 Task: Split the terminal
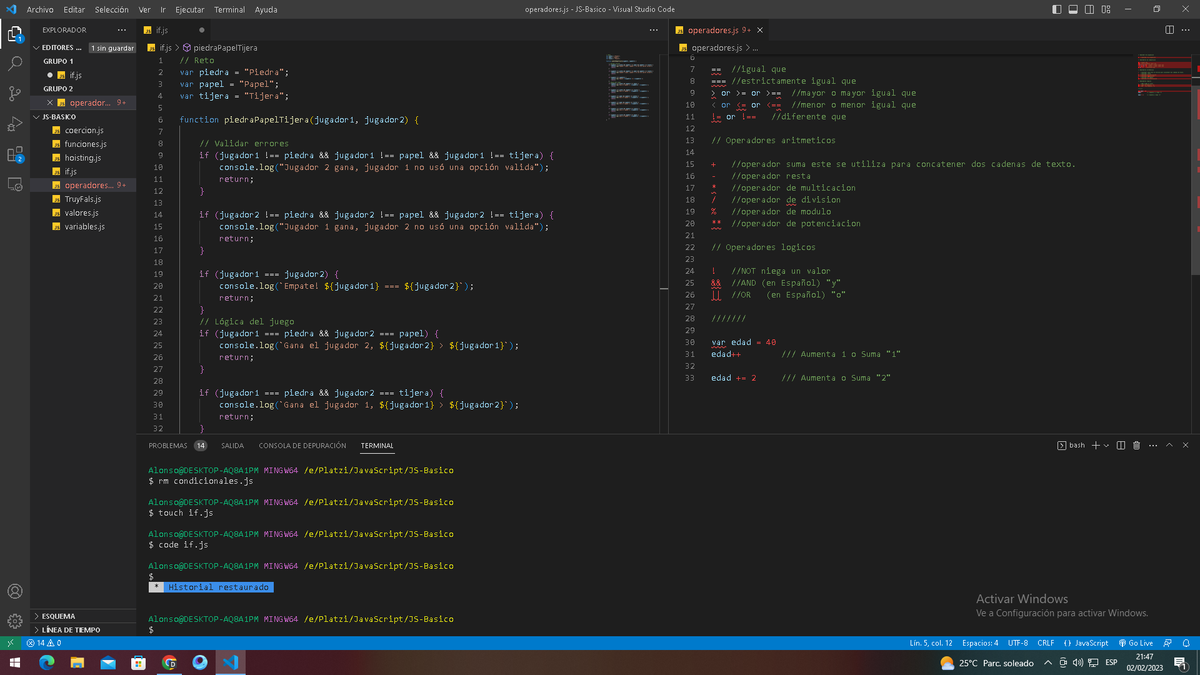(x=1121, y=445)
